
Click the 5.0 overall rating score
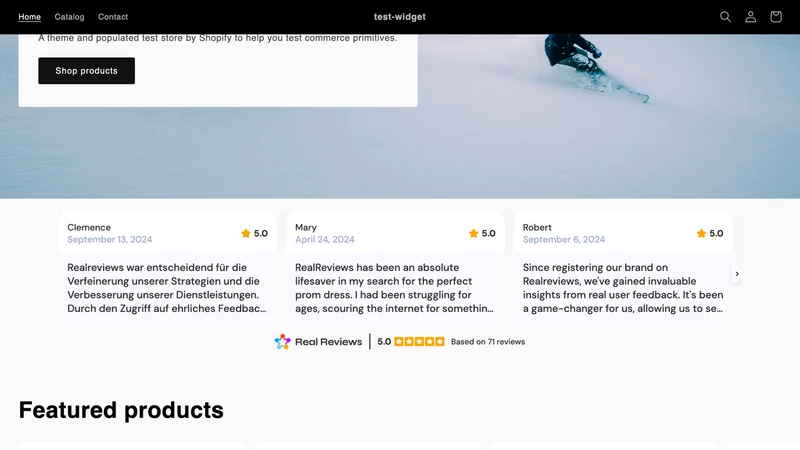click(384, 342)
